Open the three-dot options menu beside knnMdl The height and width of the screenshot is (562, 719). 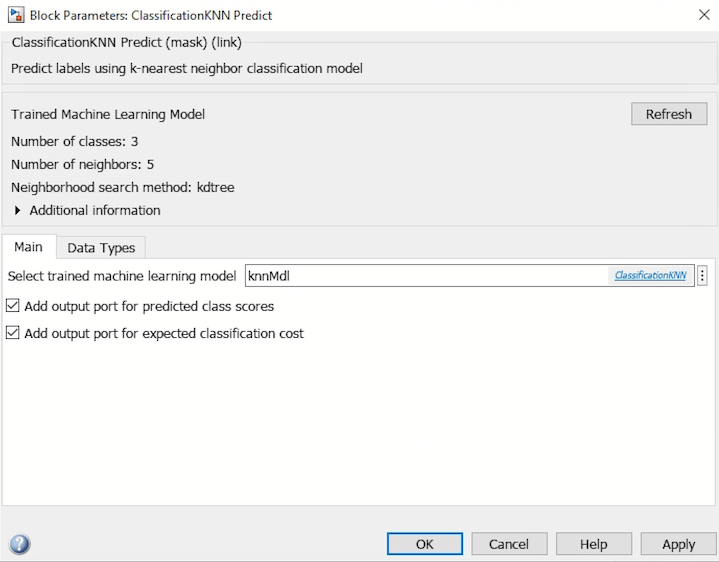pos(702,275)
